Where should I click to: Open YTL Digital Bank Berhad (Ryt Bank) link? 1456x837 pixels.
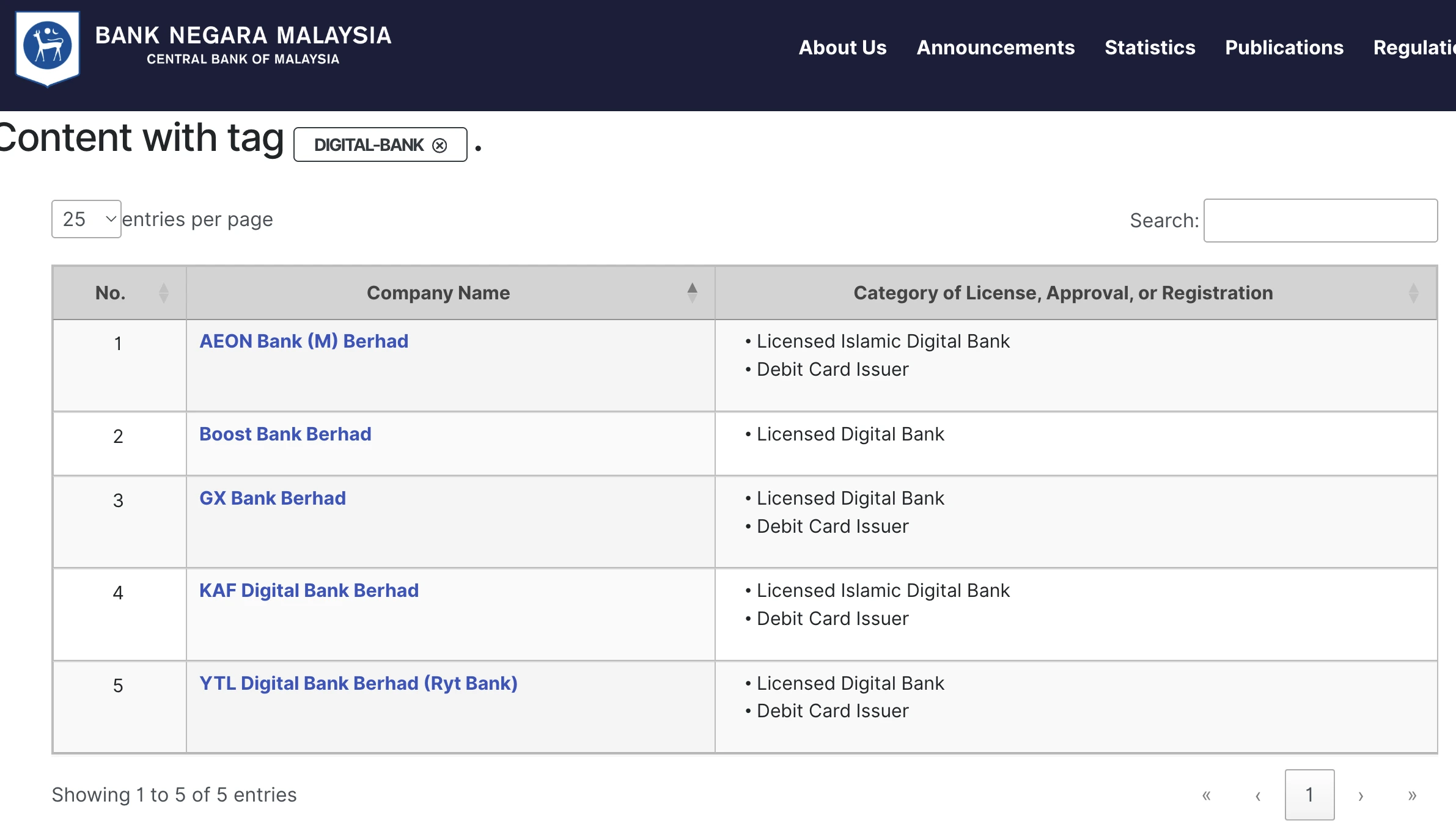tap(358, 683)
